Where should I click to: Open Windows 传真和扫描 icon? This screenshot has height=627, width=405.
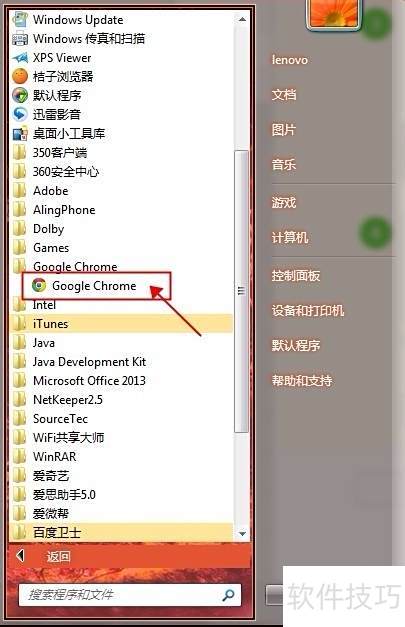point(20,39)
